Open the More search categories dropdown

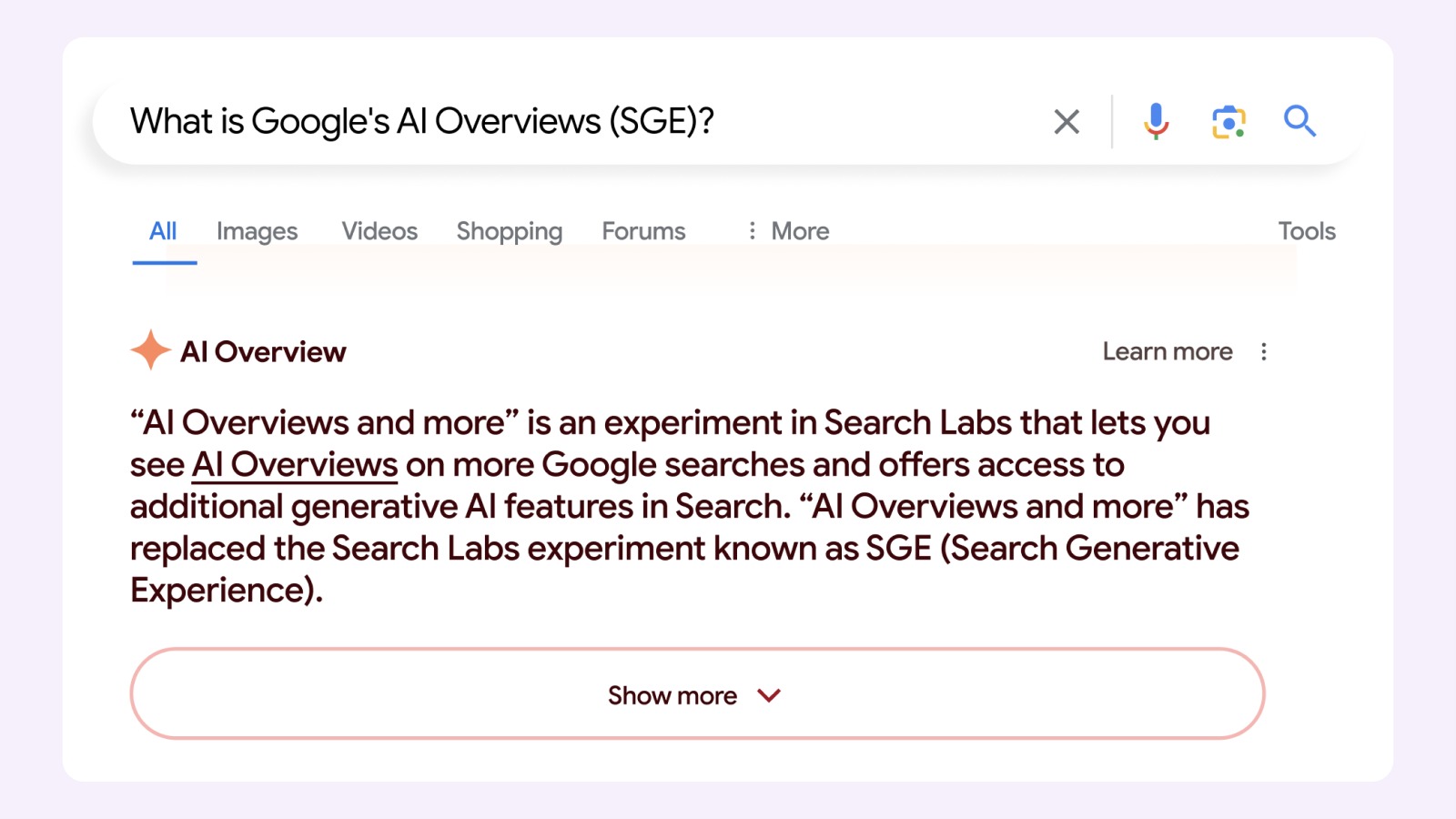[798, 230]
